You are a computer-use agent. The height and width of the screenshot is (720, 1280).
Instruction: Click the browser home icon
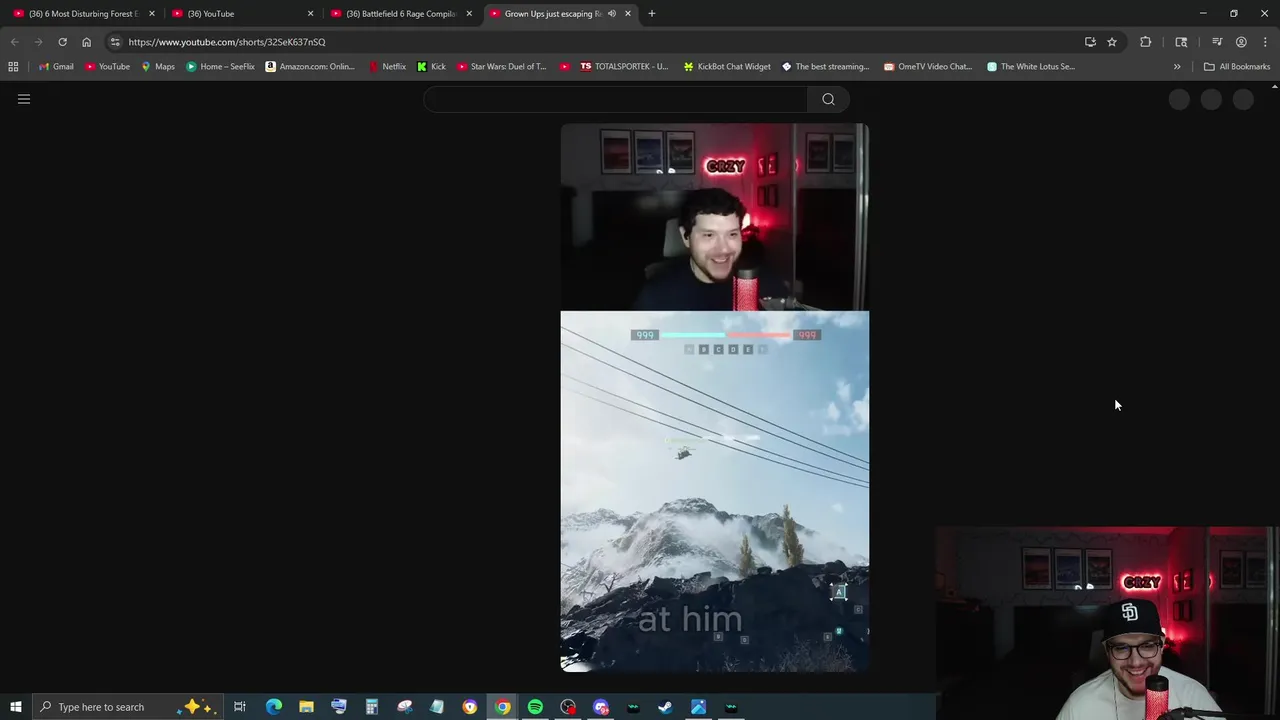[86, 42]
